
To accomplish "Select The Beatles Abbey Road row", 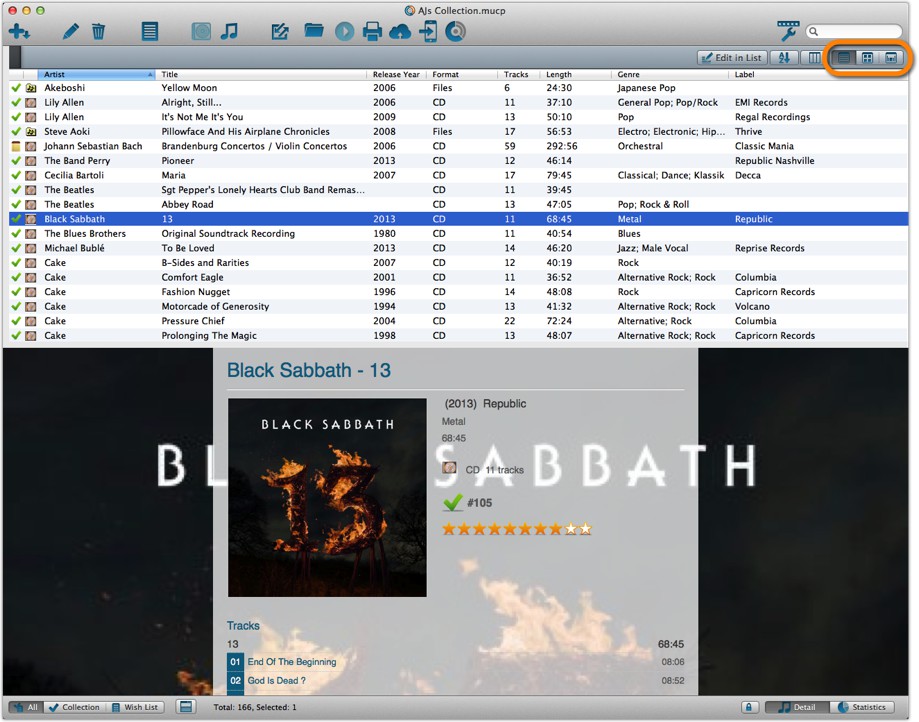I will (x=459, y=205).
